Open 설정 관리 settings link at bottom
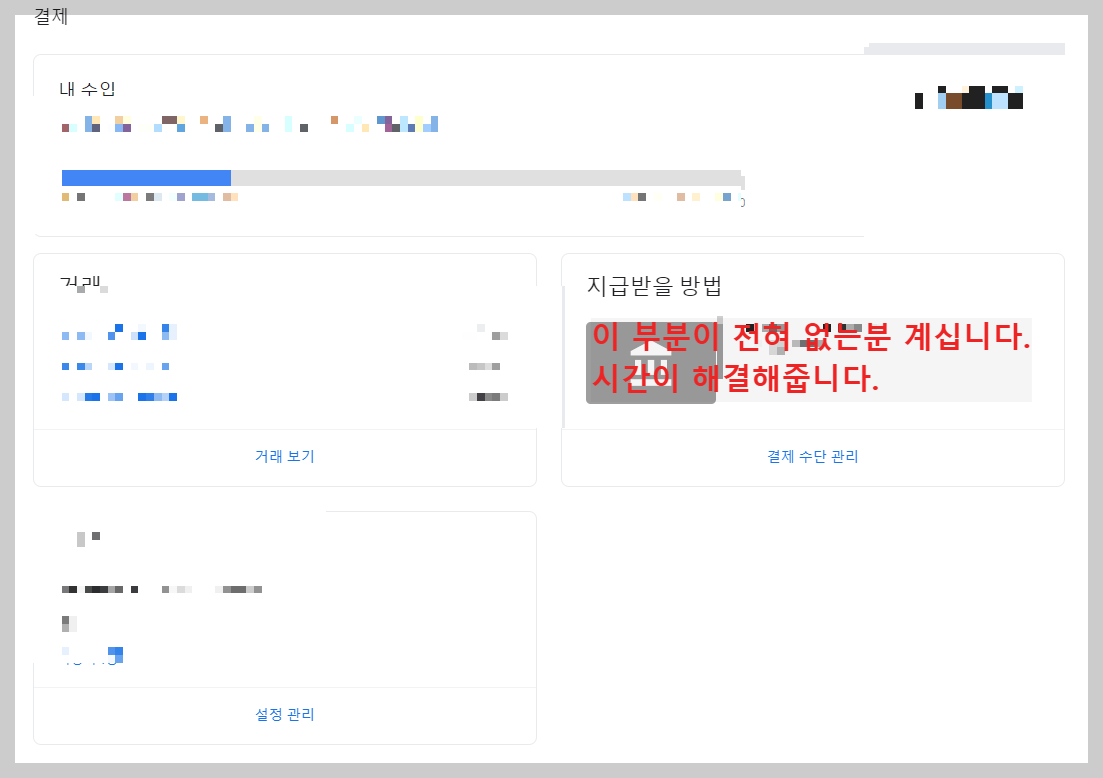 [x=283, y=716]
